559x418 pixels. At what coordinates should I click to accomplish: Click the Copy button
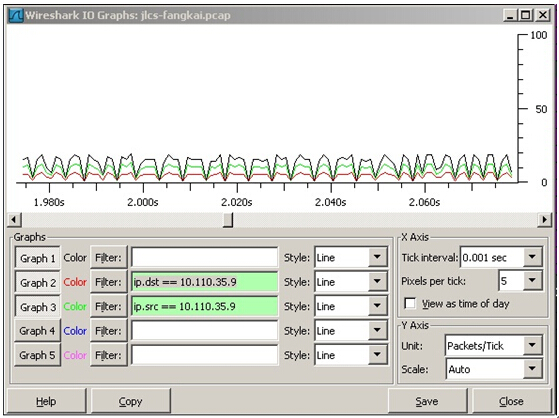[130, 402]
